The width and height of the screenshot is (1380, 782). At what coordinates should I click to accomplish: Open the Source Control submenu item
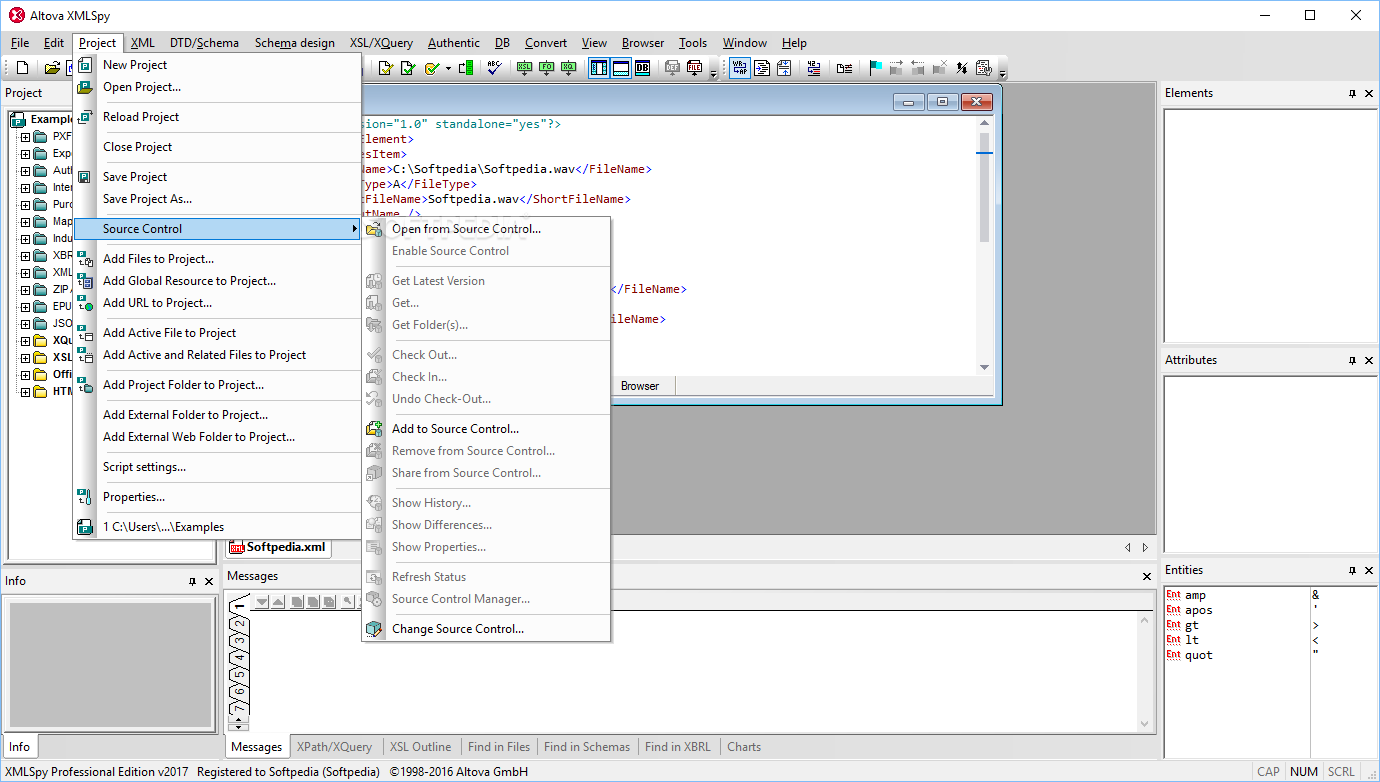coord(217,229)
